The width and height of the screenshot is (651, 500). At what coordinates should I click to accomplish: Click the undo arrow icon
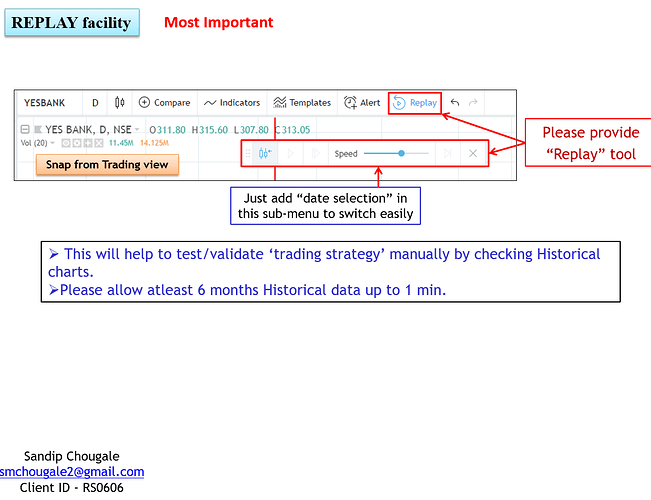[455, 102]
